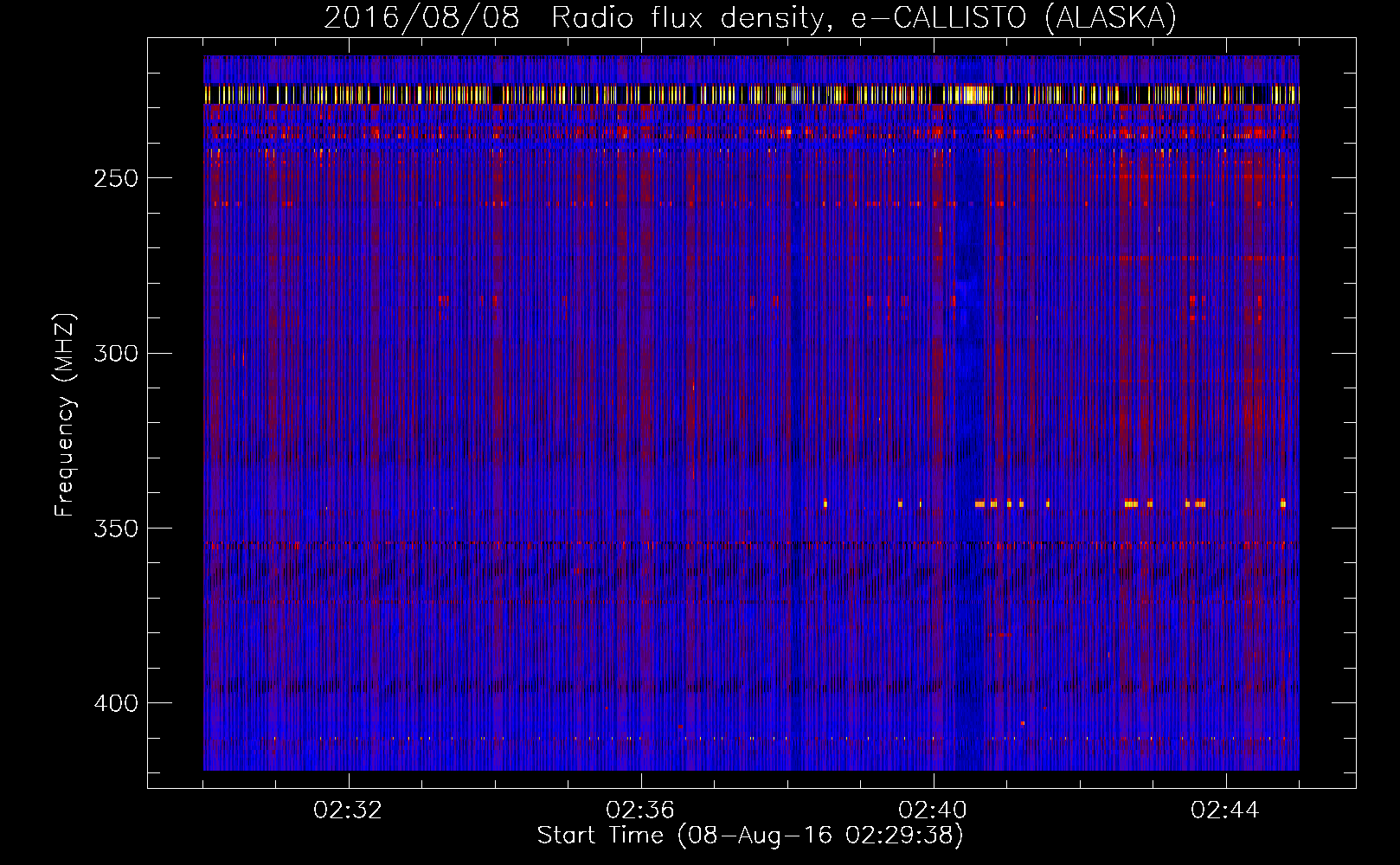Click the 400 frequency tick label
The height and width of the screenshot is (865, 1400).
tap(115, 704)
